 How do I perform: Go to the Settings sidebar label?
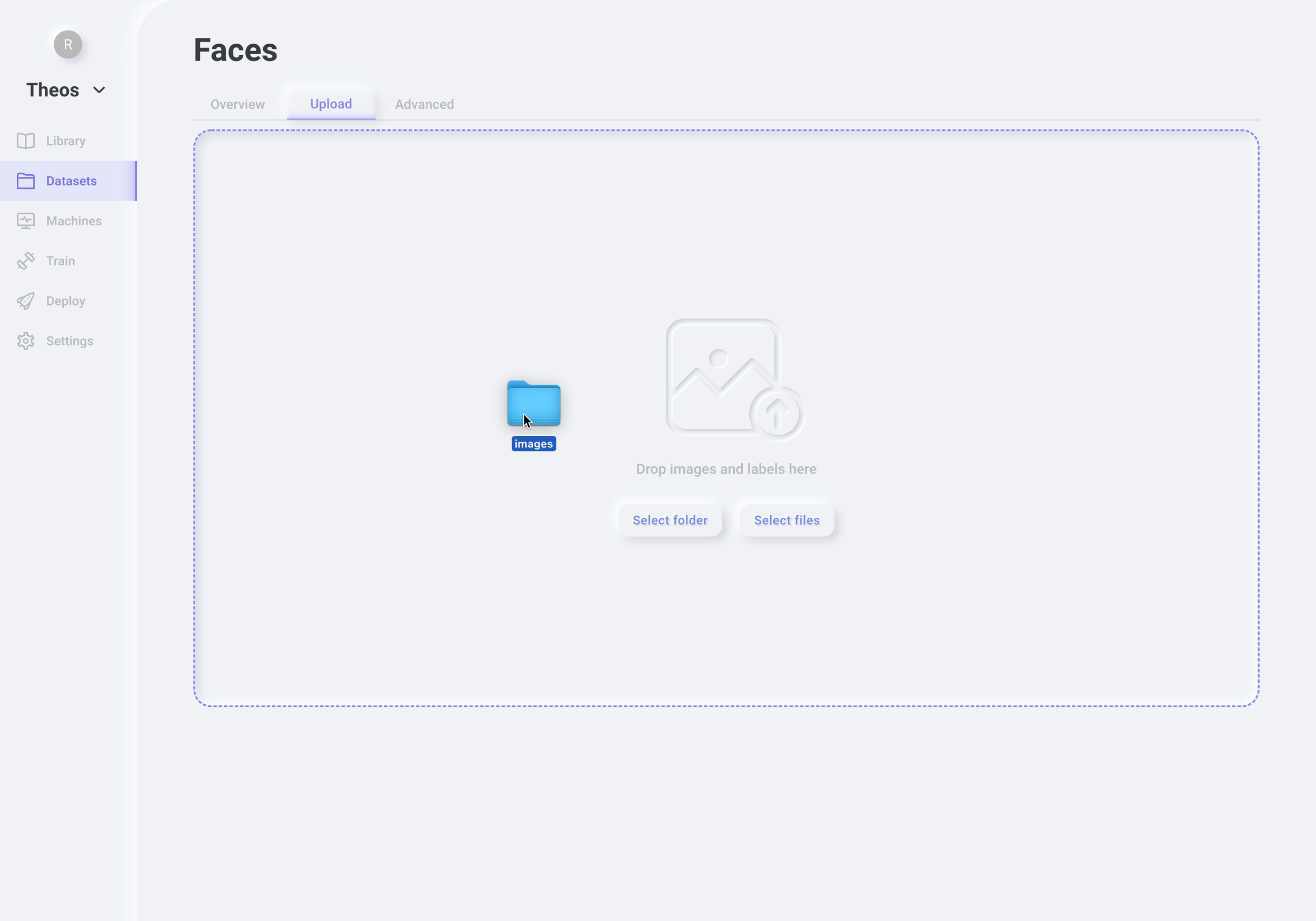(69, 342)
